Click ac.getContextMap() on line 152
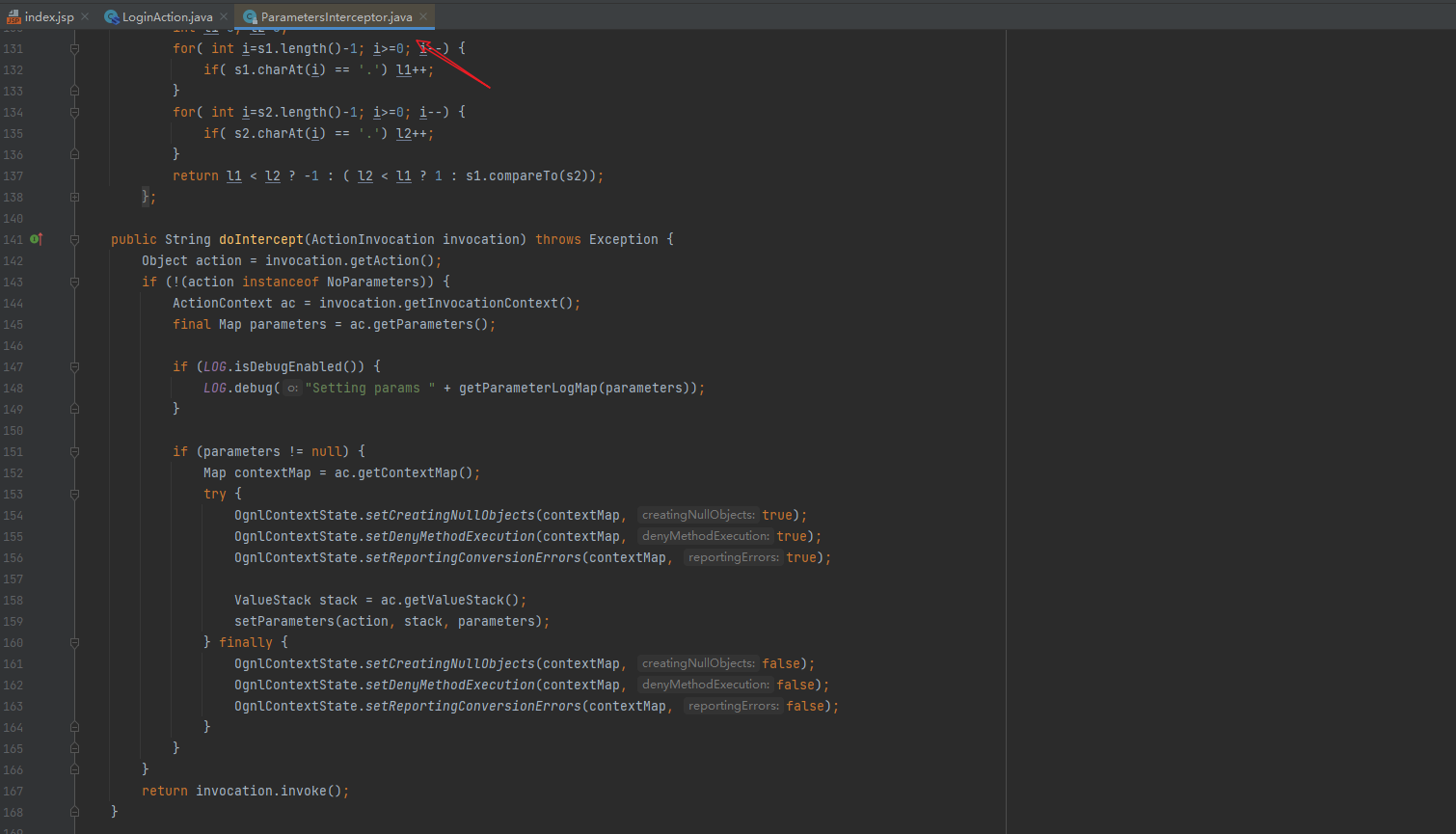 404,472
